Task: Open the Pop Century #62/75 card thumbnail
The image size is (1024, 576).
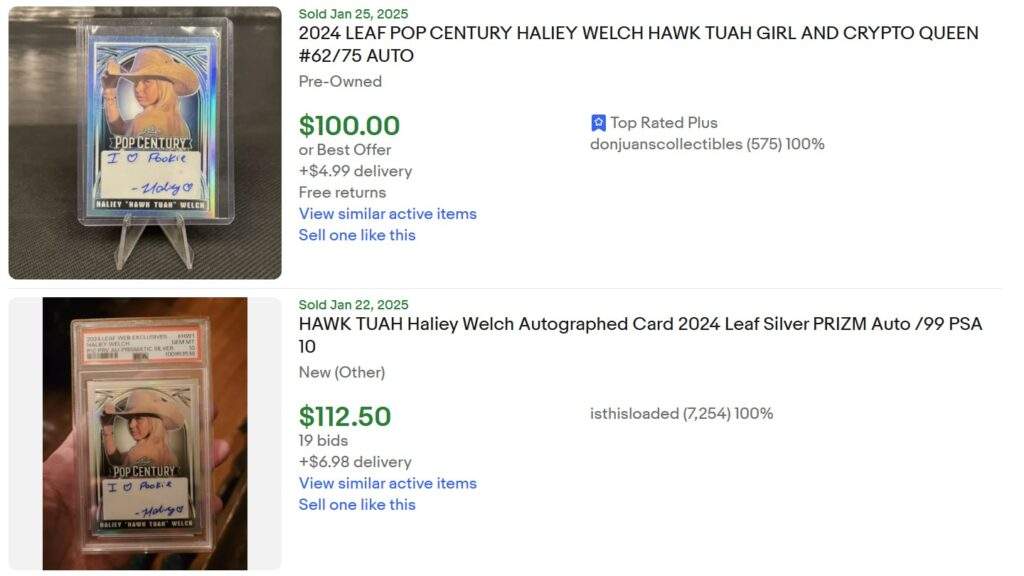Action: 145,143
